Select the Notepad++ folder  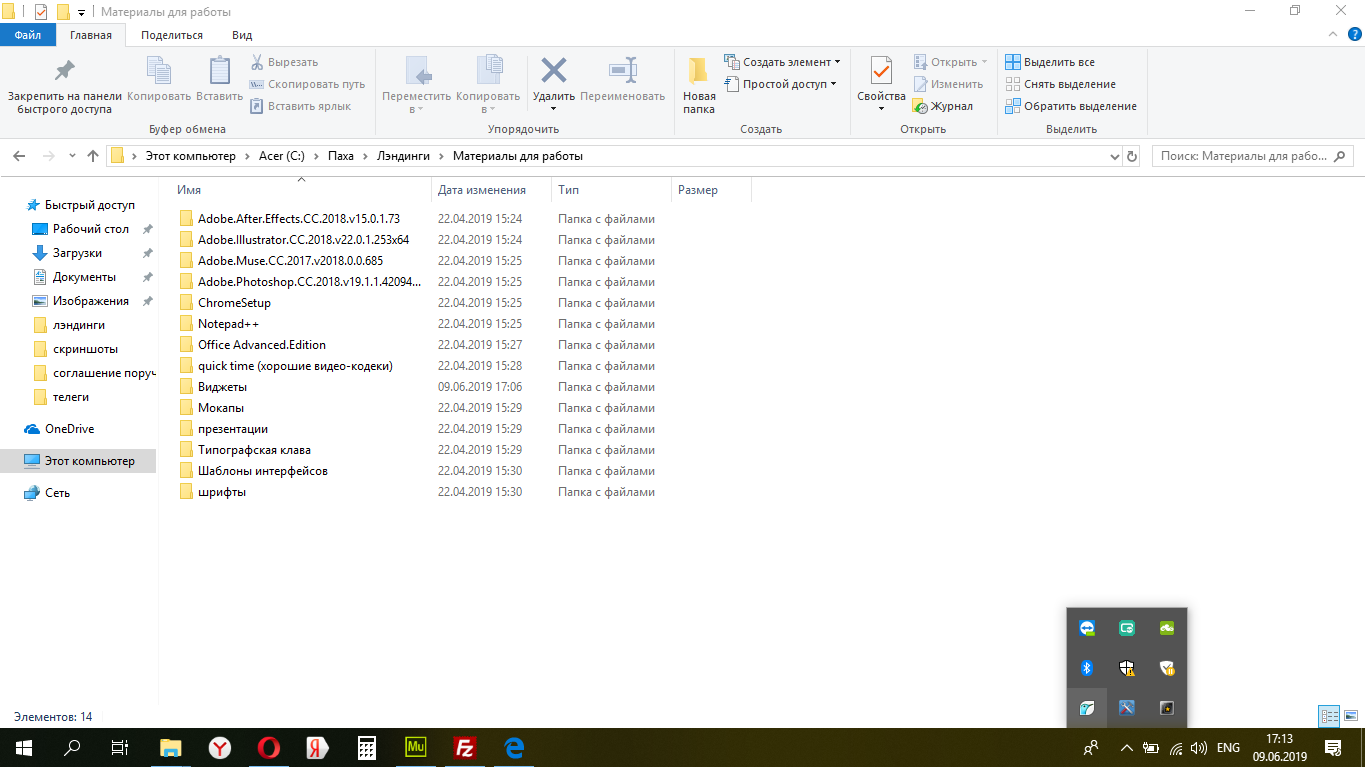tap(229, 324)
